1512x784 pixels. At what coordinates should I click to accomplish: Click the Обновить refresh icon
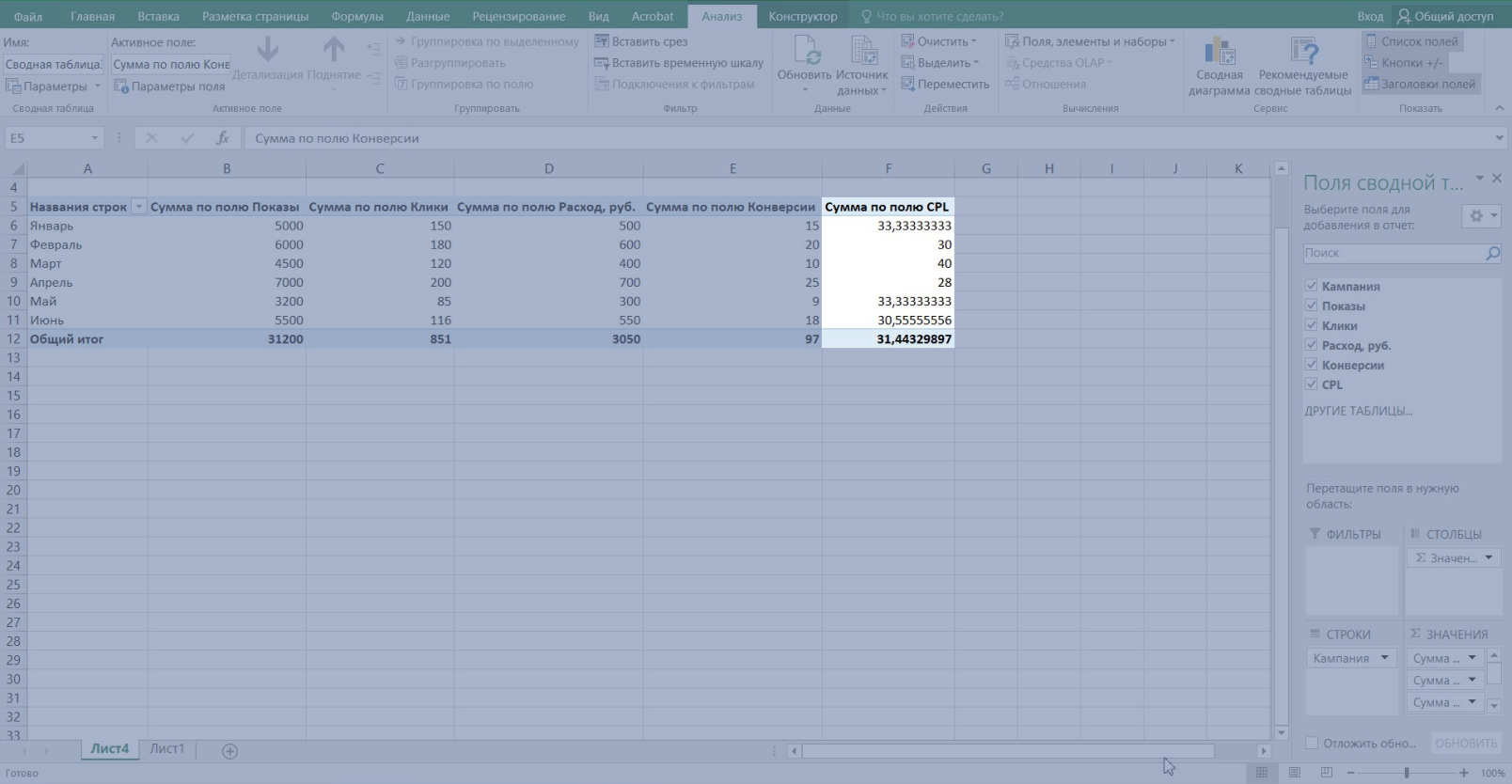[806, 51]
